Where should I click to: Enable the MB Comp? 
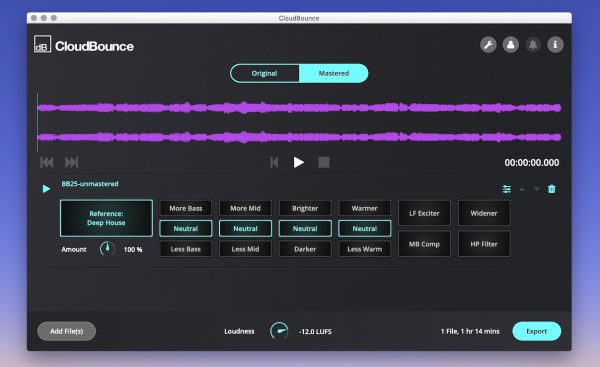coord(424,244)
